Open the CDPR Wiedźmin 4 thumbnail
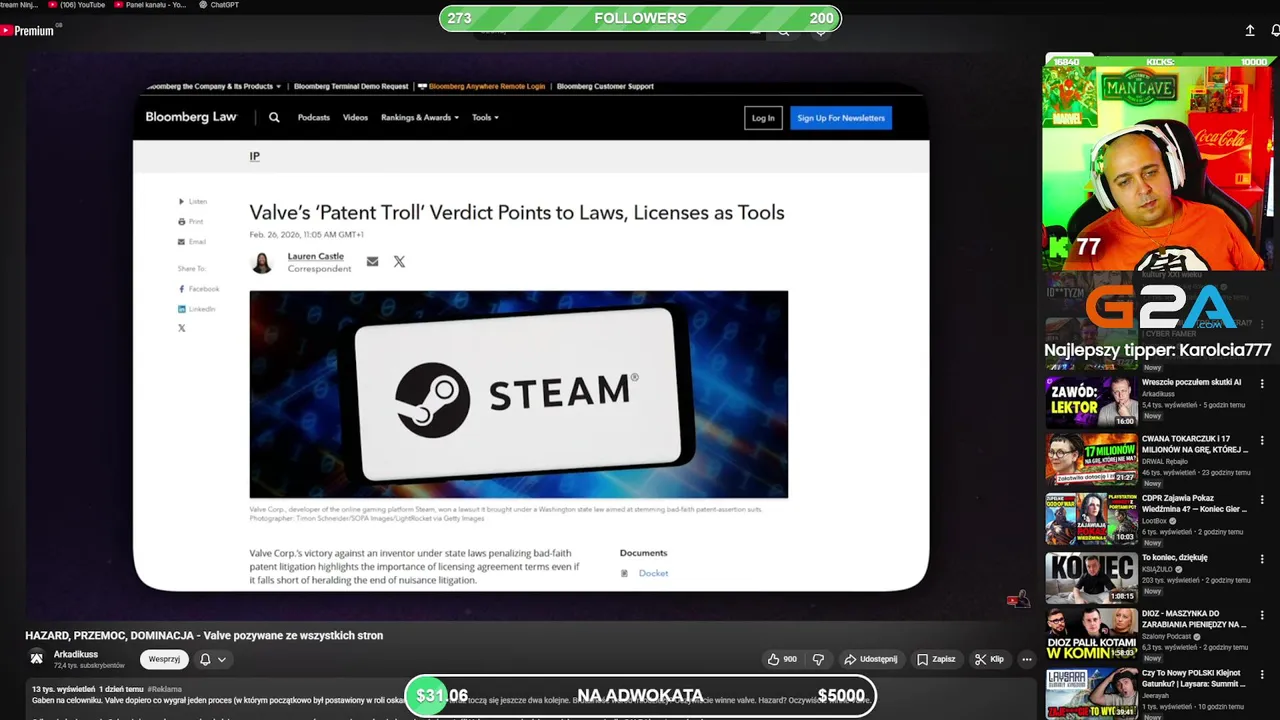This screenshot has width=1280, height=720. [1092, 518]
